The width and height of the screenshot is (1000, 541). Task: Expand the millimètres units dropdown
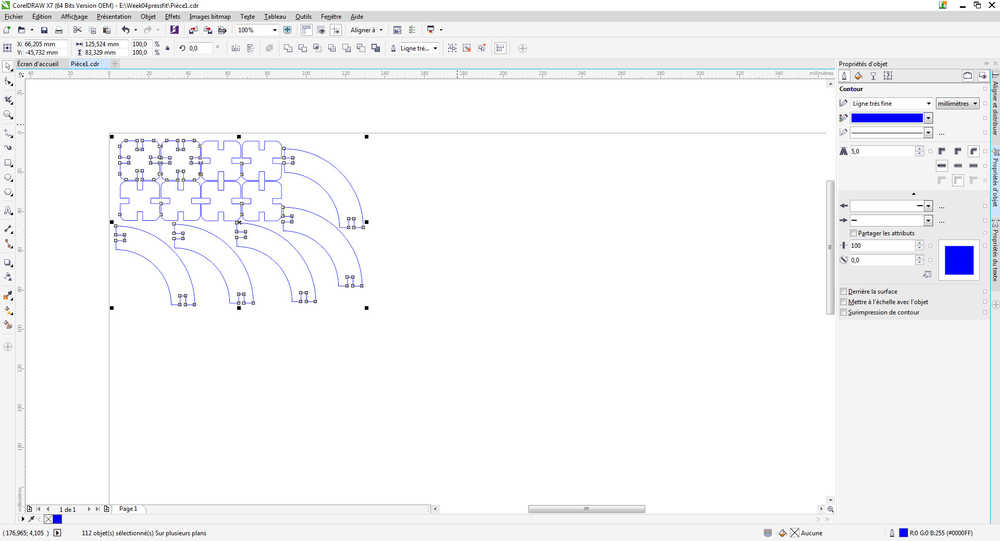click(x=957, y=103)
